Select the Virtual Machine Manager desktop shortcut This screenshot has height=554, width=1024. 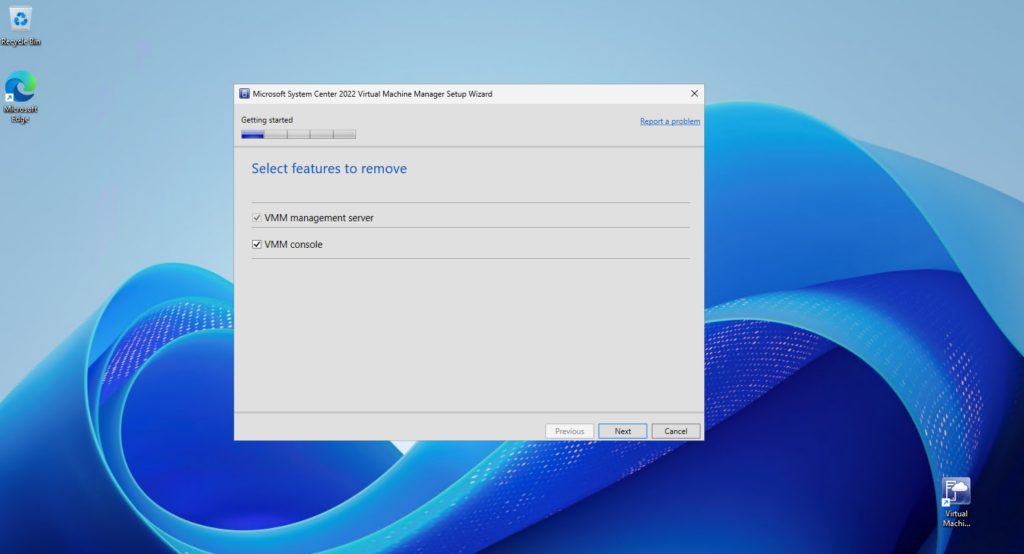tap(956, 502)
